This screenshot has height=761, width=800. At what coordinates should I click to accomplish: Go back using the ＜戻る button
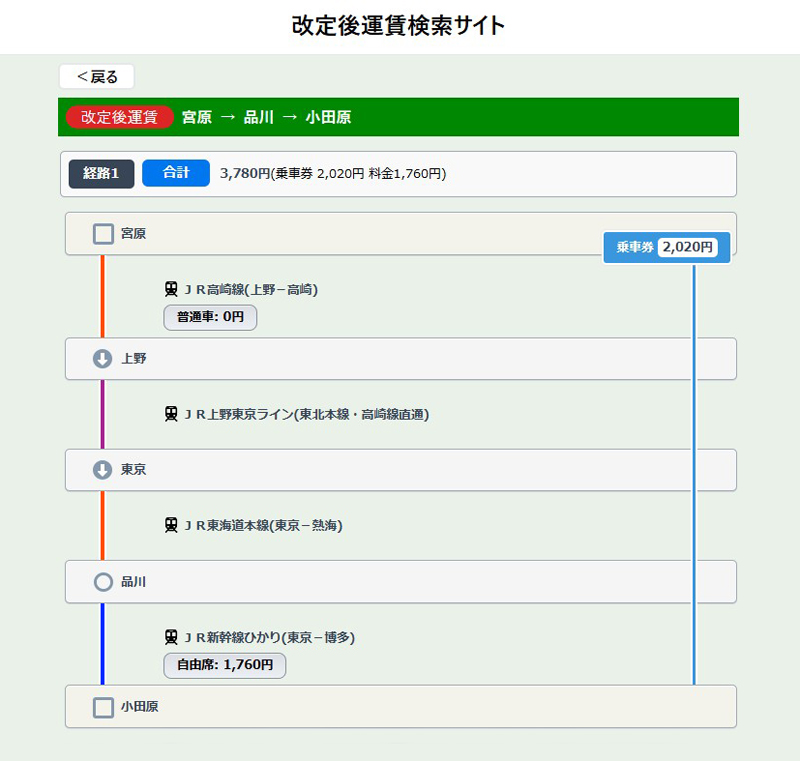97,77
